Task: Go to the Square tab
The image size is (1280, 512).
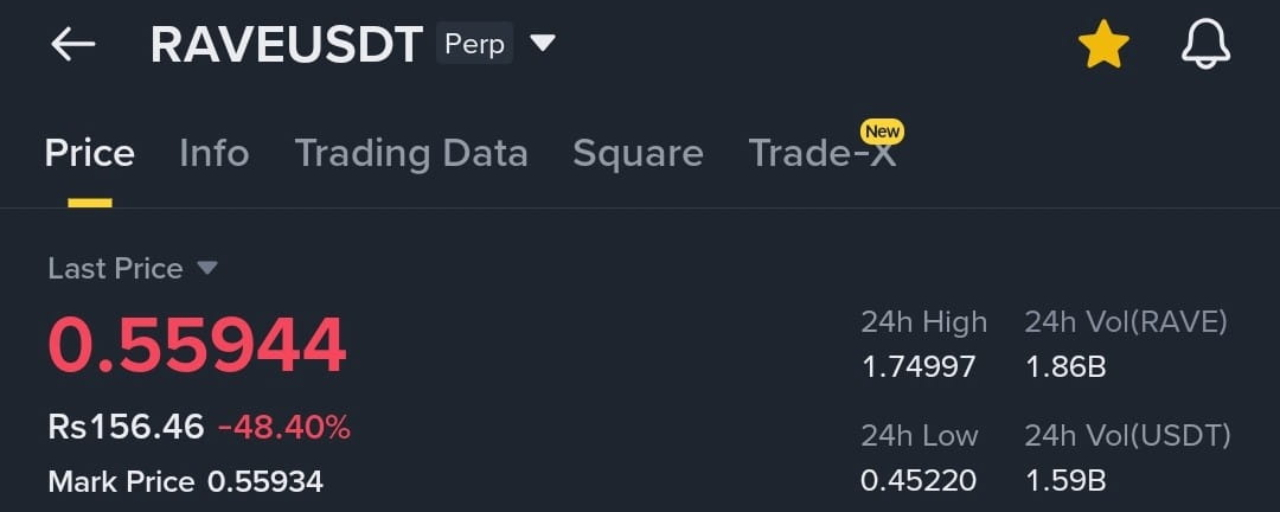Action: pos(638,154)
